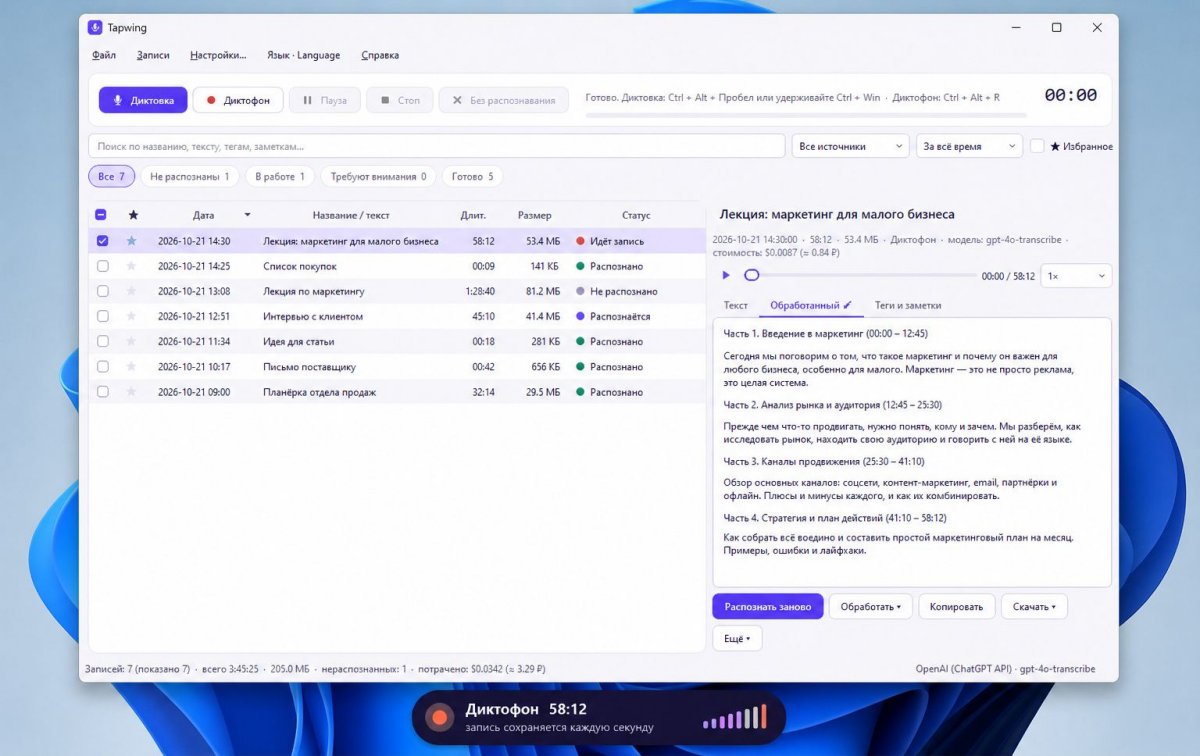The image size is (1200, 756).
Task: Click the Tapwing app icon in the title bar
Action: click(95, 27)
